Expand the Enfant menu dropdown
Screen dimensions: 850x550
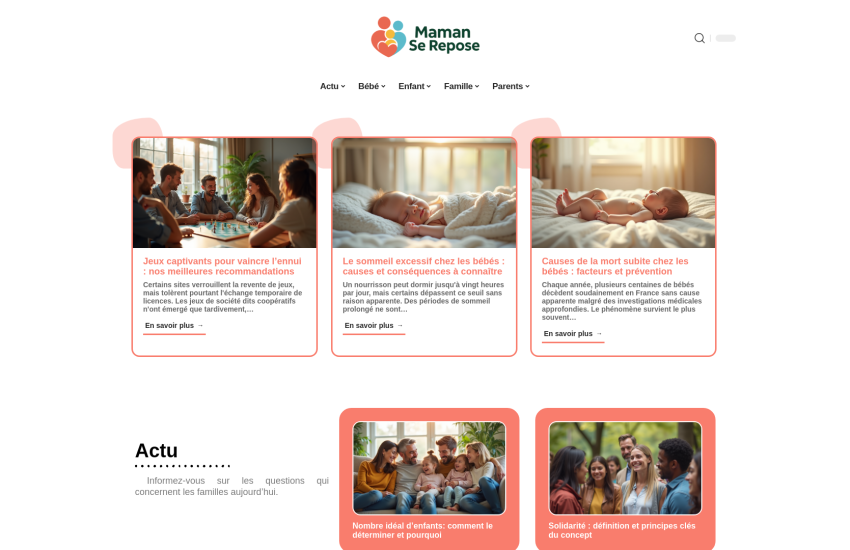(x=414, y=86)
